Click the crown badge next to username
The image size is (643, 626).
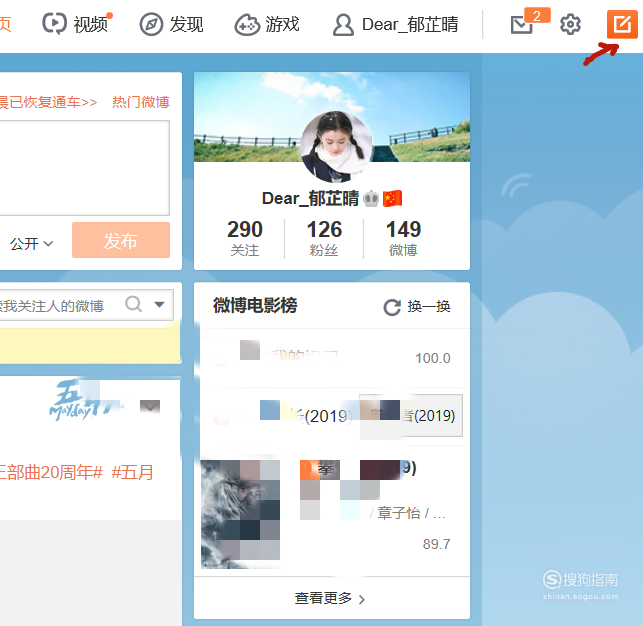(371, 199)
